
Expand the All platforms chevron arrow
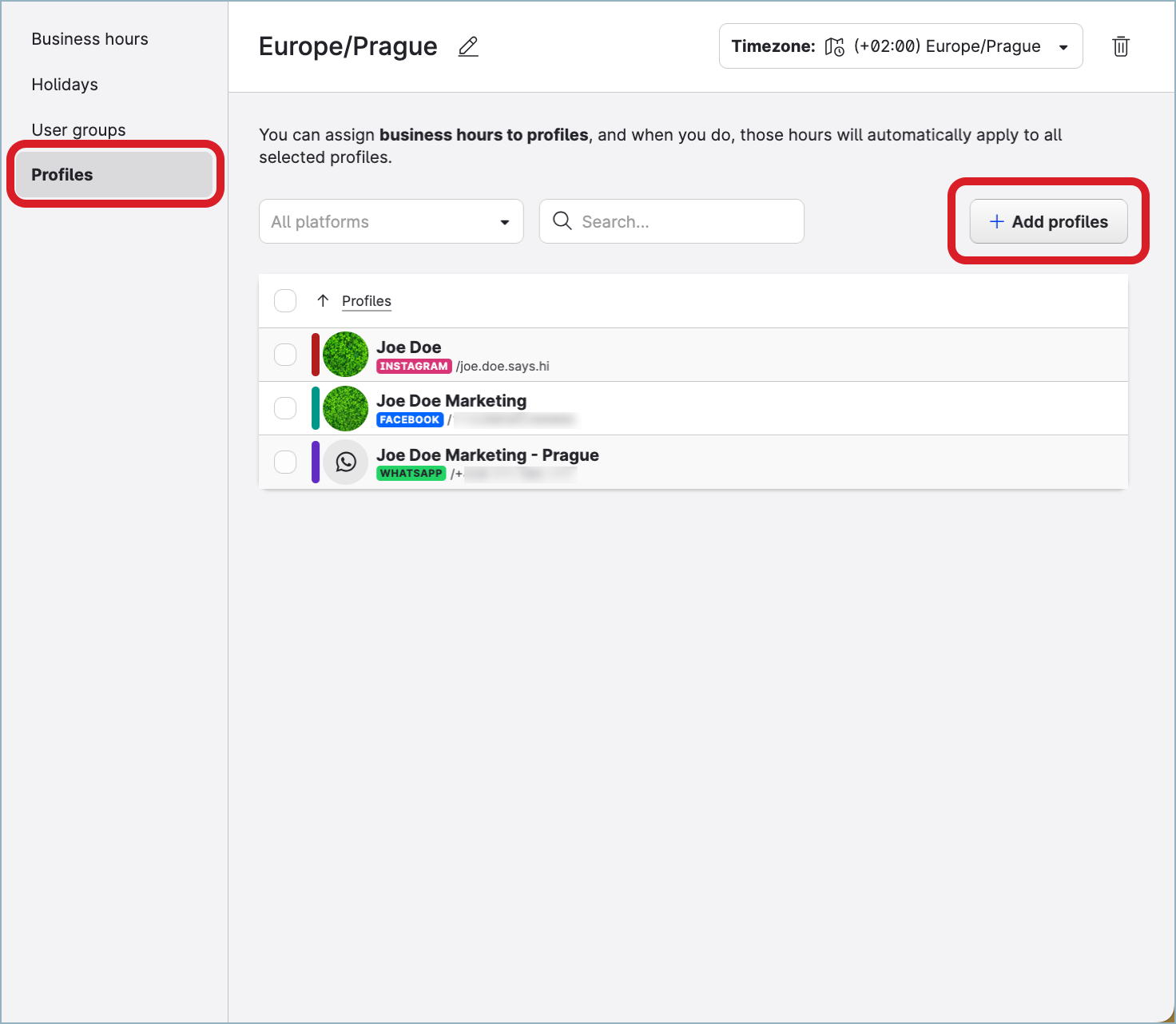[504, 221]
